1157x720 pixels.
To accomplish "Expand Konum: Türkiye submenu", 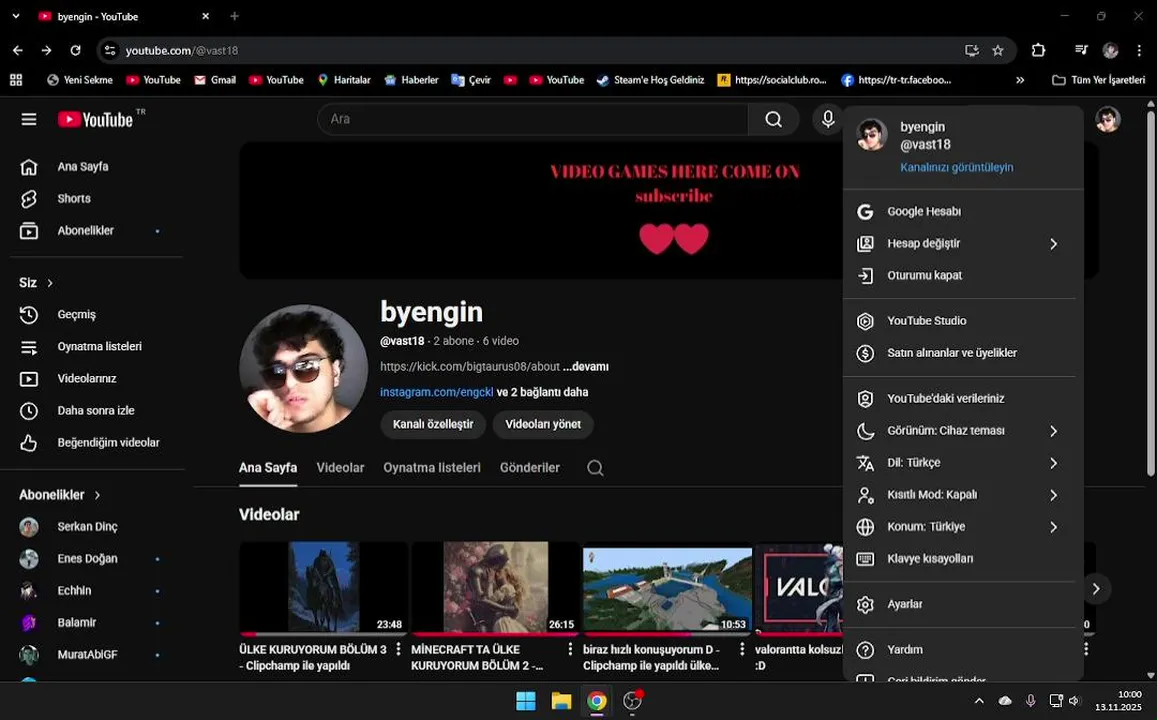I will pyautogui.click(x=963, y=527).
